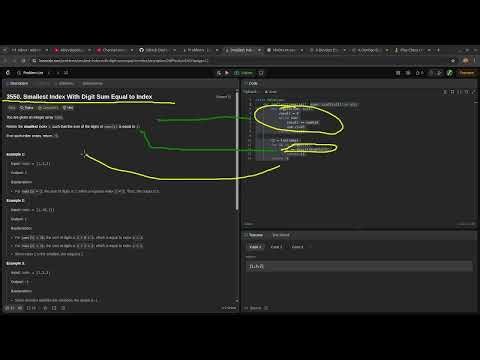Open the Python3 language dropdown
The height and width of the screenshot is (360, 480).
(250, 92)
